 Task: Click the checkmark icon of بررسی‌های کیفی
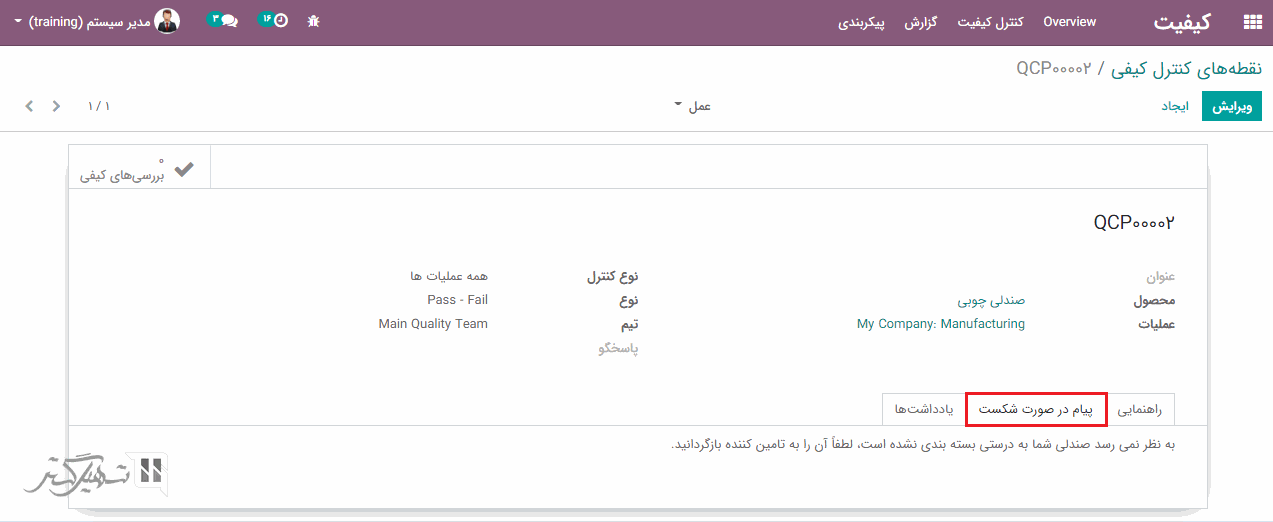(x=184, y=169)
